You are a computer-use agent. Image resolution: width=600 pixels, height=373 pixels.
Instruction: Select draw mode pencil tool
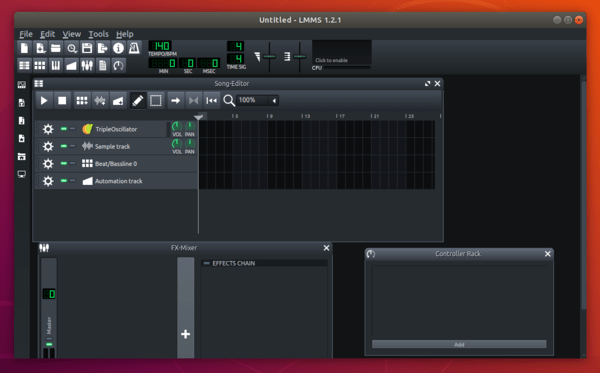tap(138, 101)
